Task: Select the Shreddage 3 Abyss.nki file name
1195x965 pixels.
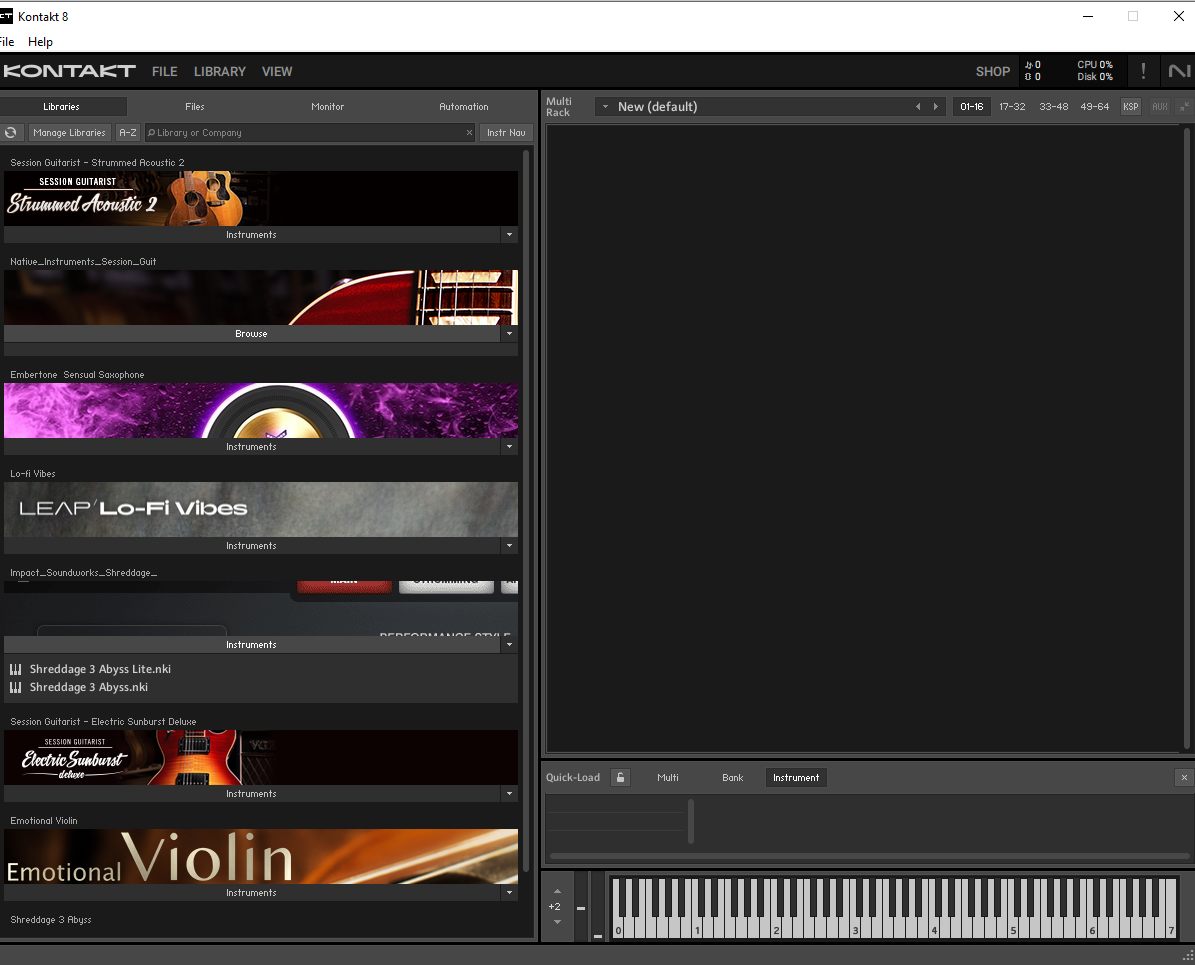Action: coord(88,688)
